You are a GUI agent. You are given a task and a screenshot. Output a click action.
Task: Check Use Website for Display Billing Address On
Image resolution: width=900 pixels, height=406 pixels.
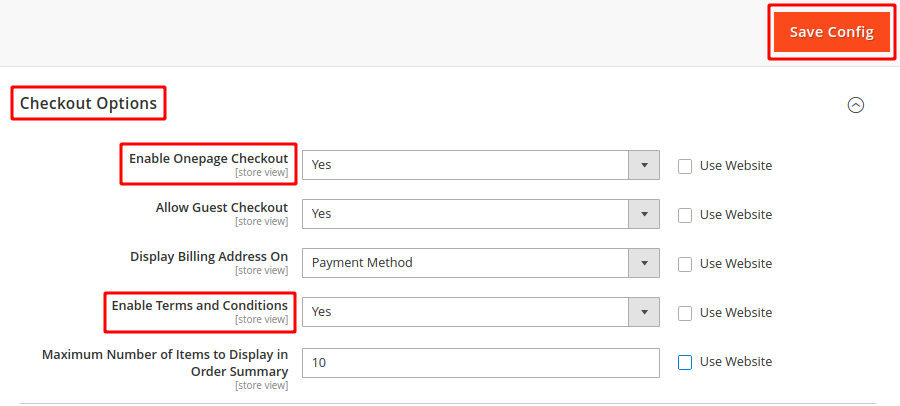[685, 264]
